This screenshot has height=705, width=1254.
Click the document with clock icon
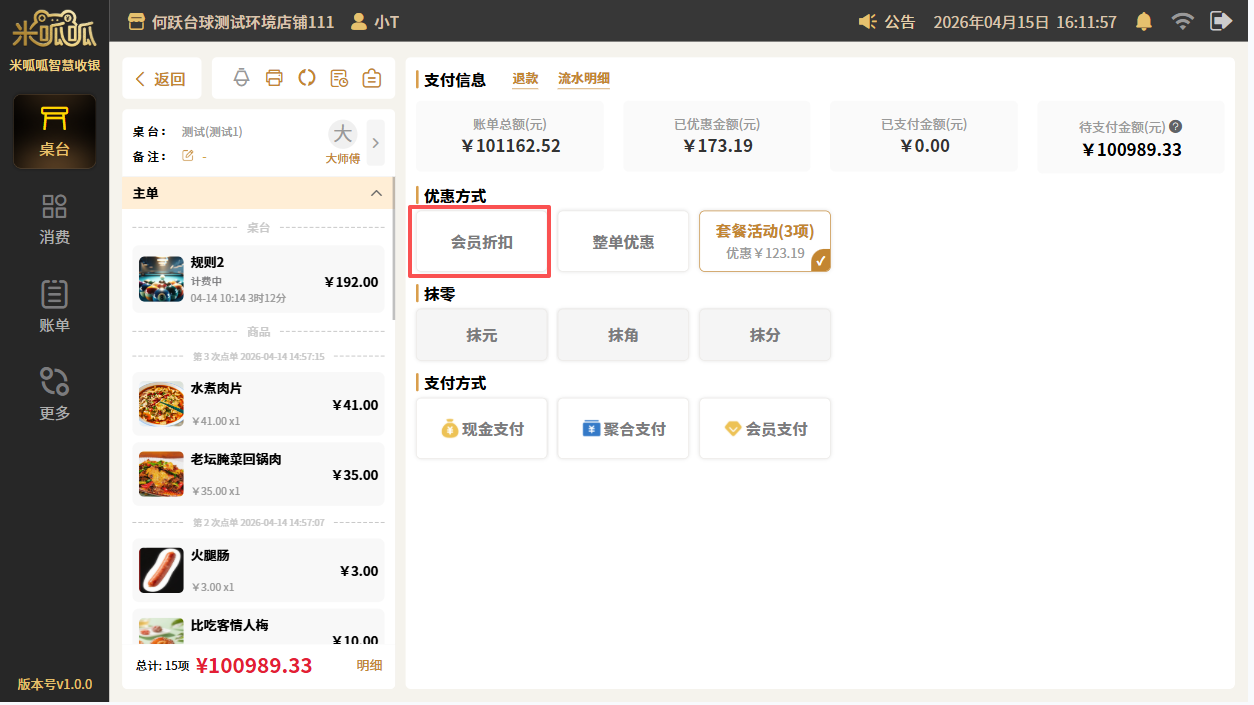[x=339, y=78]
